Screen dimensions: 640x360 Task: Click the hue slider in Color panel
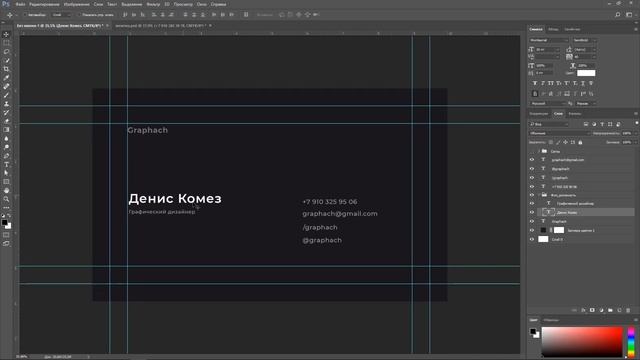(x=631, y=342)
